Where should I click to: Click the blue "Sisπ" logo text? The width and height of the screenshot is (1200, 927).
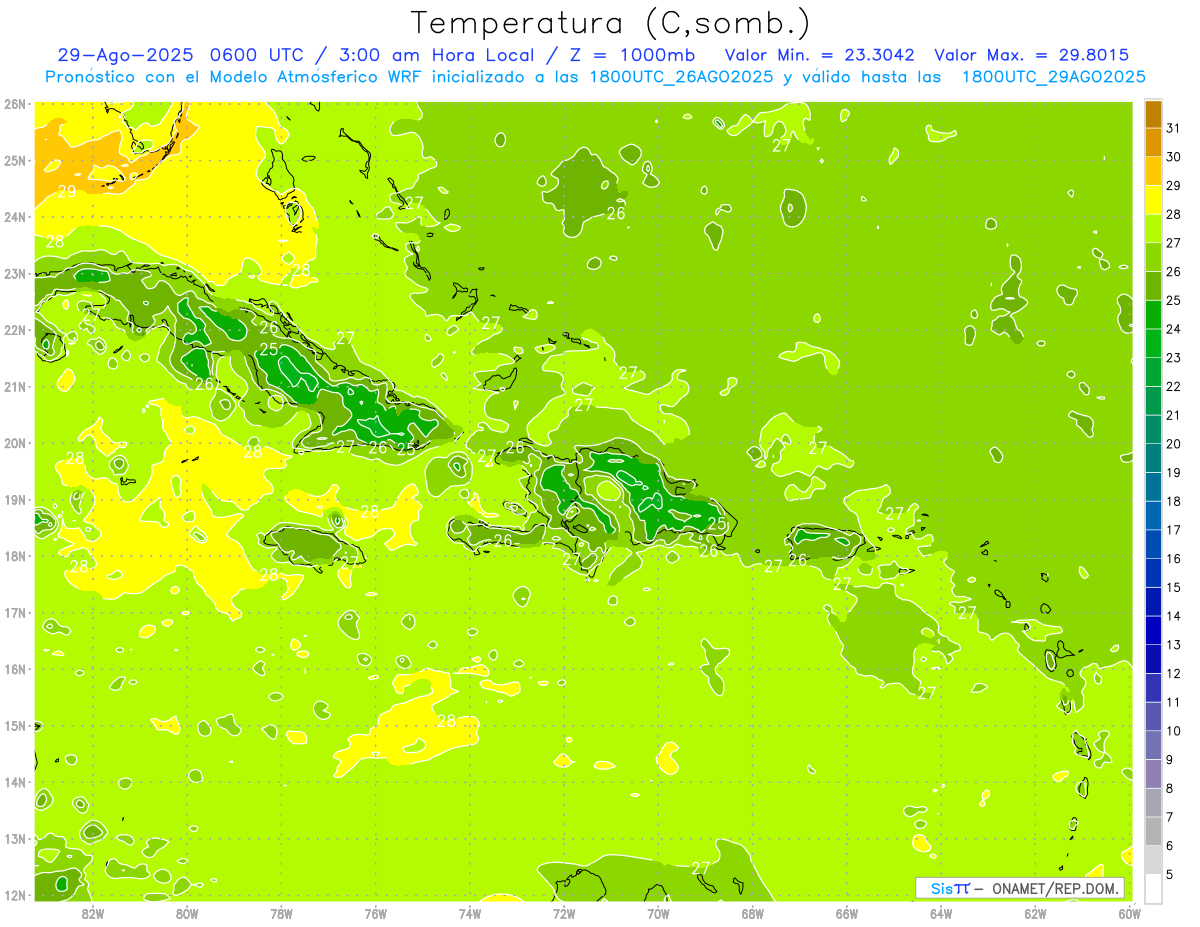coord(949,888)
